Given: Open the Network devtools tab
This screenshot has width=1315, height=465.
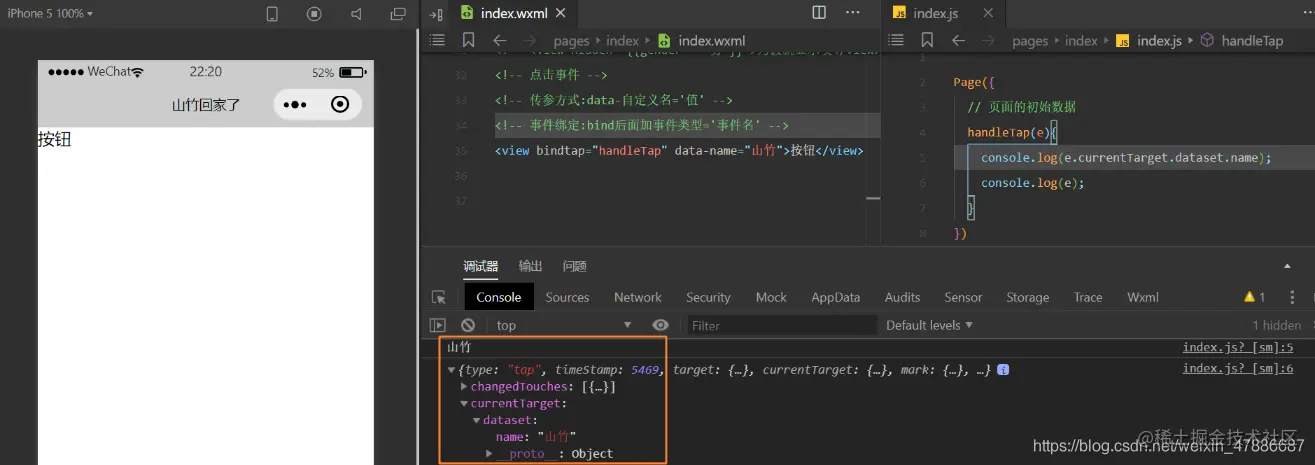Looking at the screenshot, I should pos(638,297).
